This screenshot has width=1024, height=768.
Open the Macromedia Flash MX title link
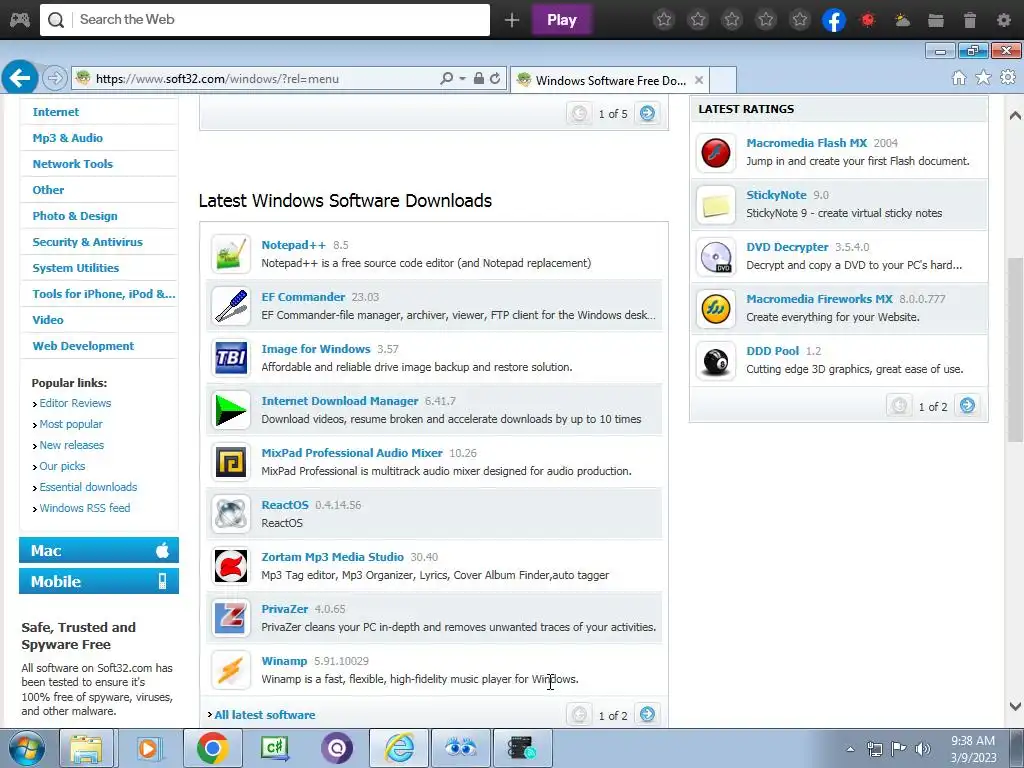click(x=807, y=142)
